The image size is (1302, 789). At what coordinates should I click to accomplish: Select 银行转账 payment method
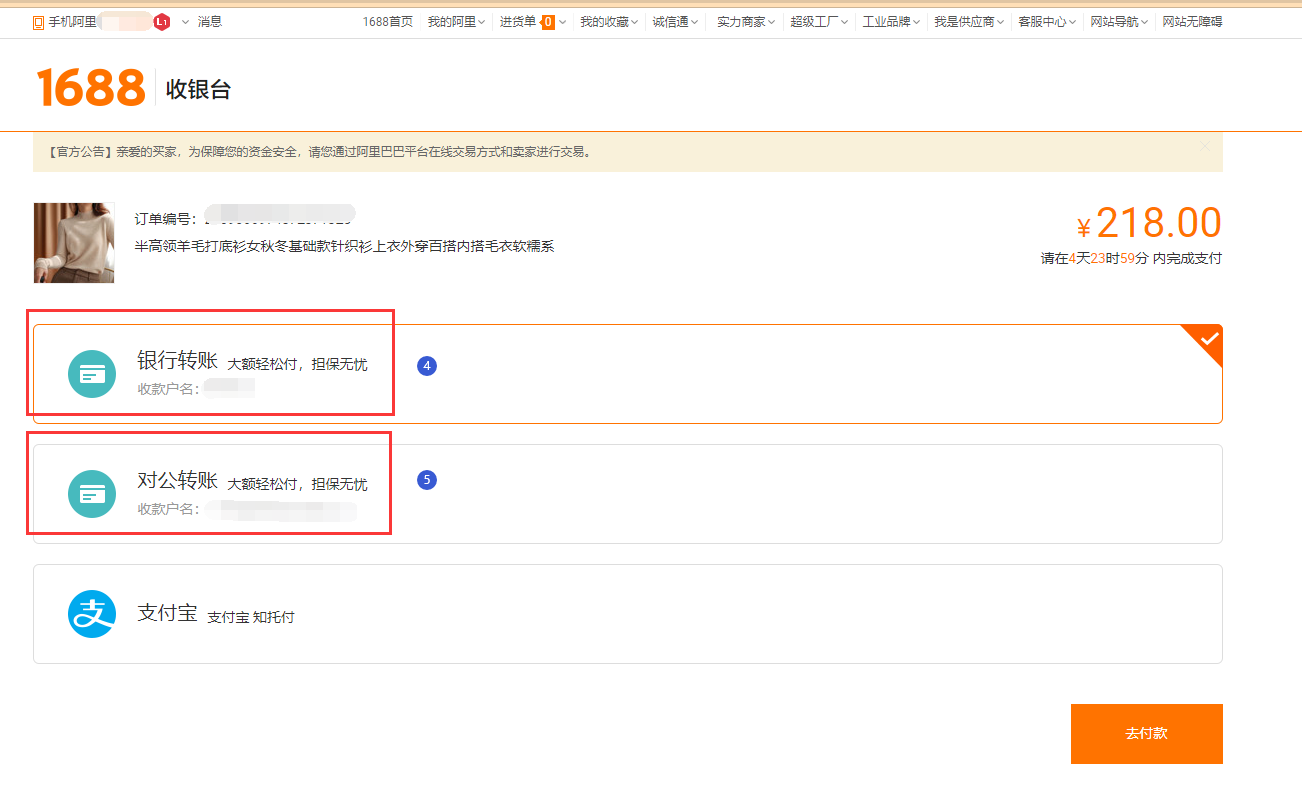(x=628, y=374)
